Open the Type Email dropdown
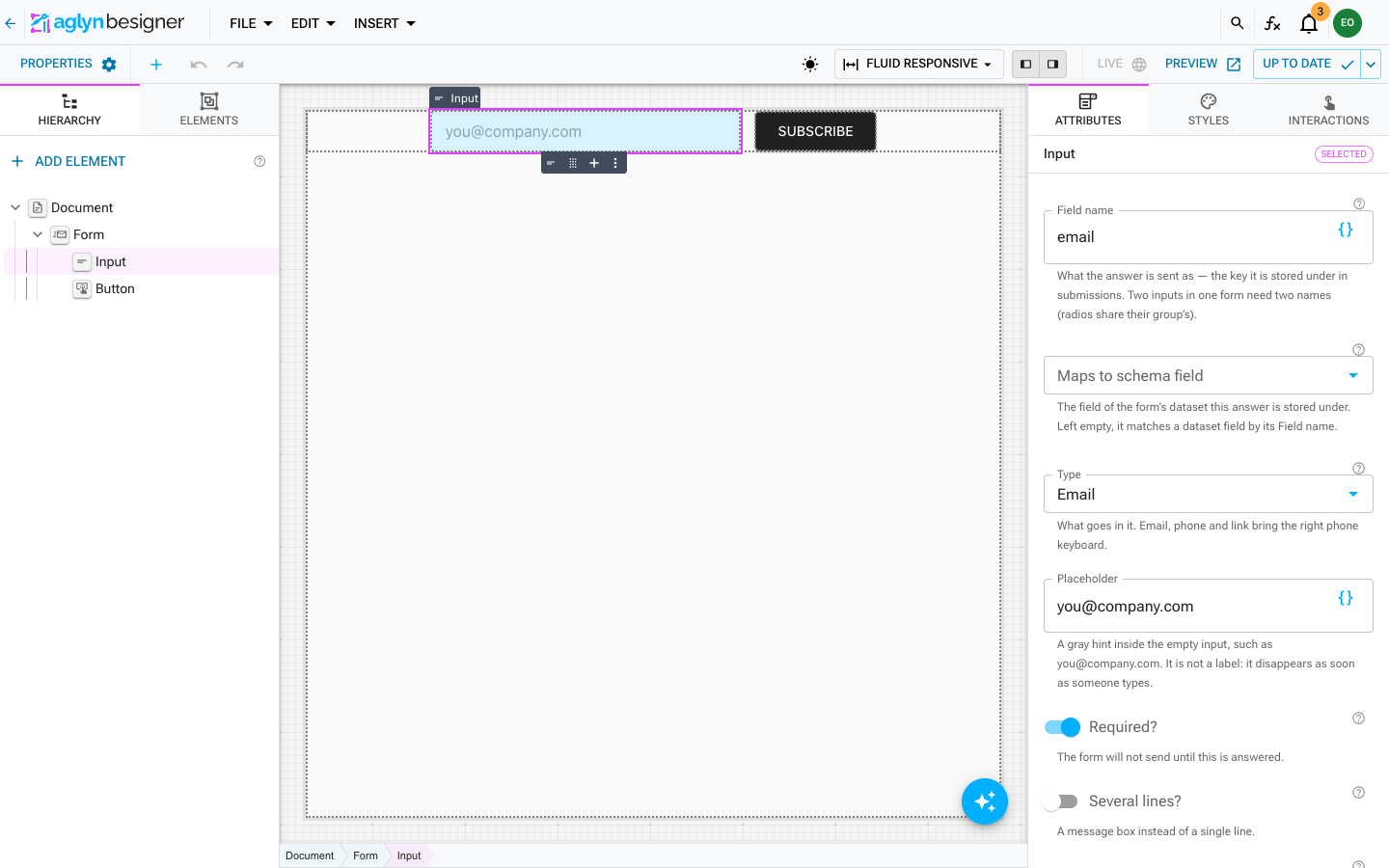 click(1208, 494)
